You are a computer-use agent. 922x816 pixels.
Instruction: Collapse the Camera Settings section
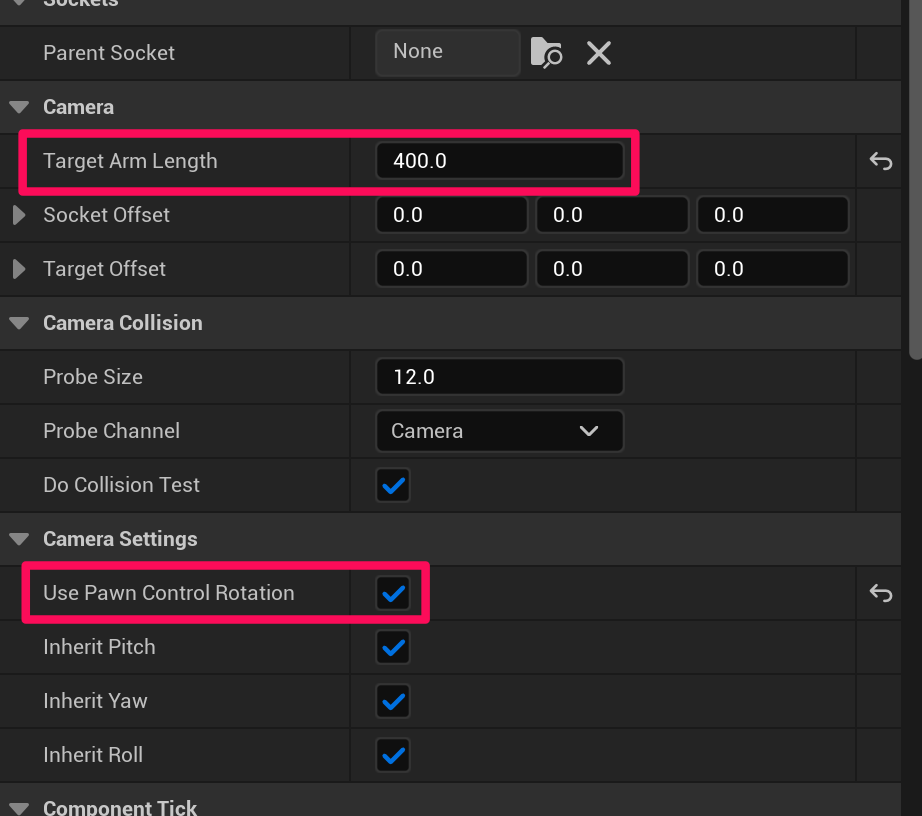[x=19, y=539]
